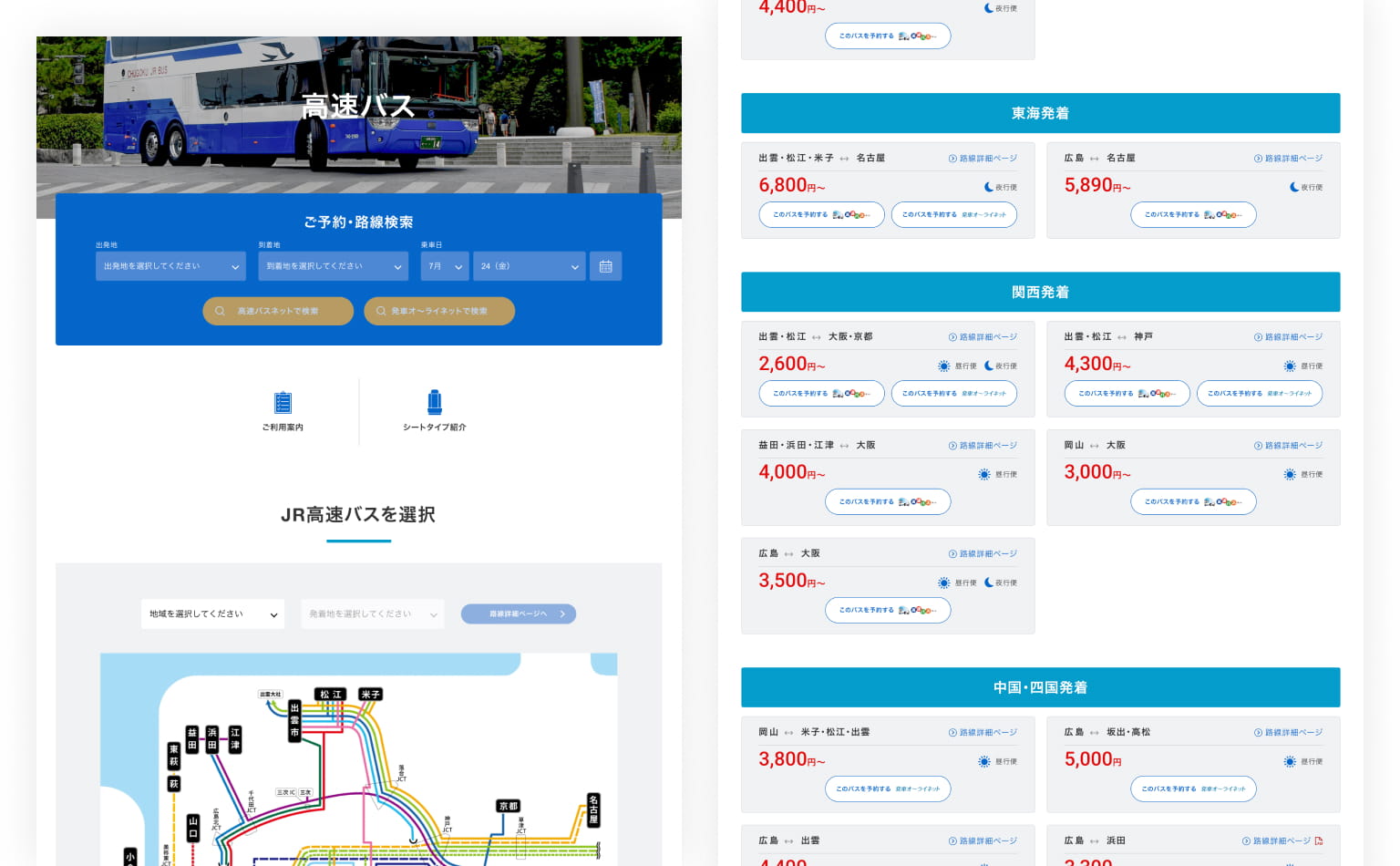Open 路線詳細ページ for 益田・浜田・江津–大阪
This screenshot has height=866, width=1400.
tap(983, 446)
